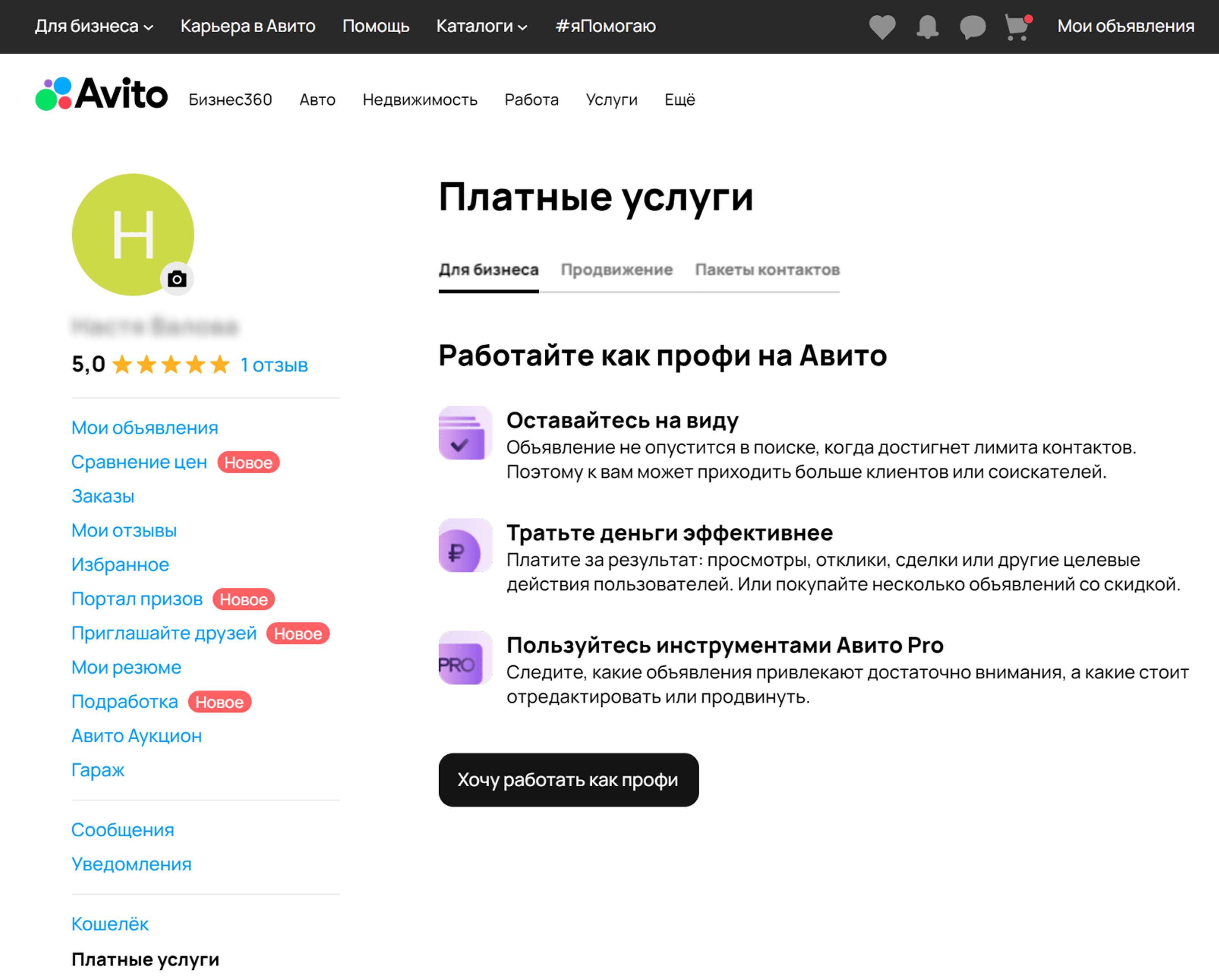The width and height of the screenshot is (1219, 980).
Task: Click Новое badge next to Подработка
Action: 219,702
